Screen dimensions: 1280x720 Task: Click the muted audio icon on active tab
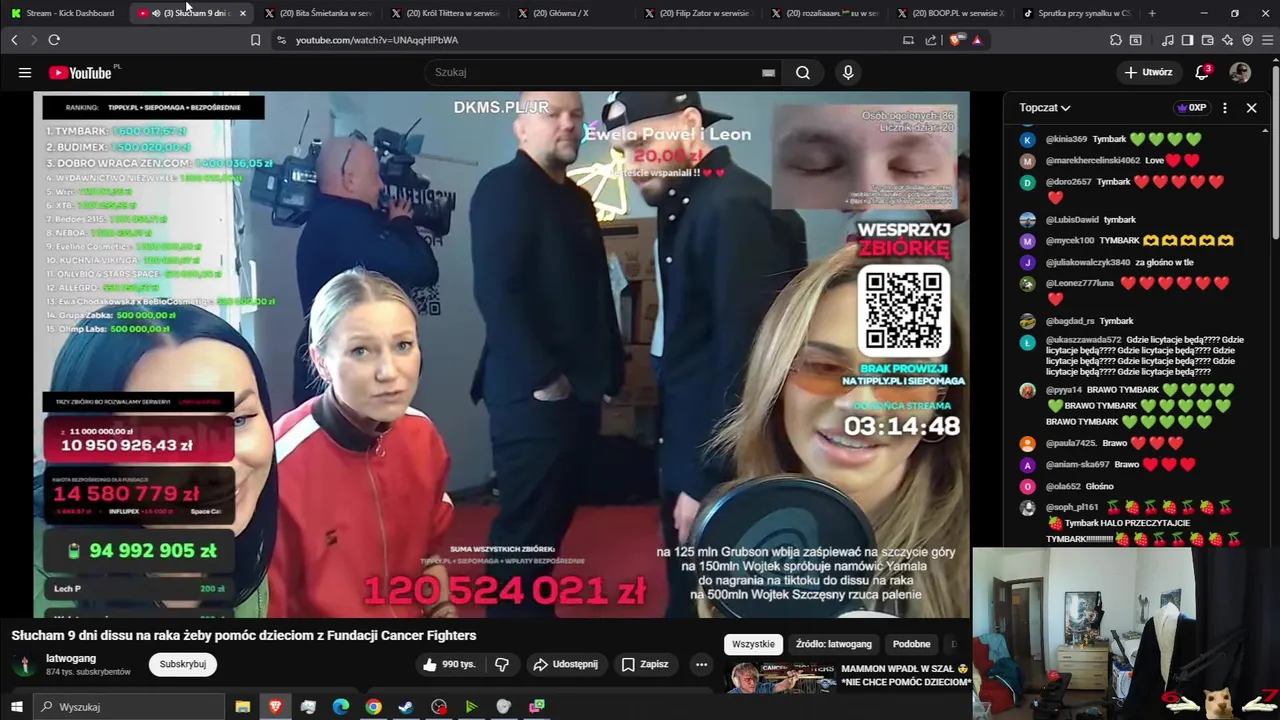pyautogui.click(x=156, y=13)
